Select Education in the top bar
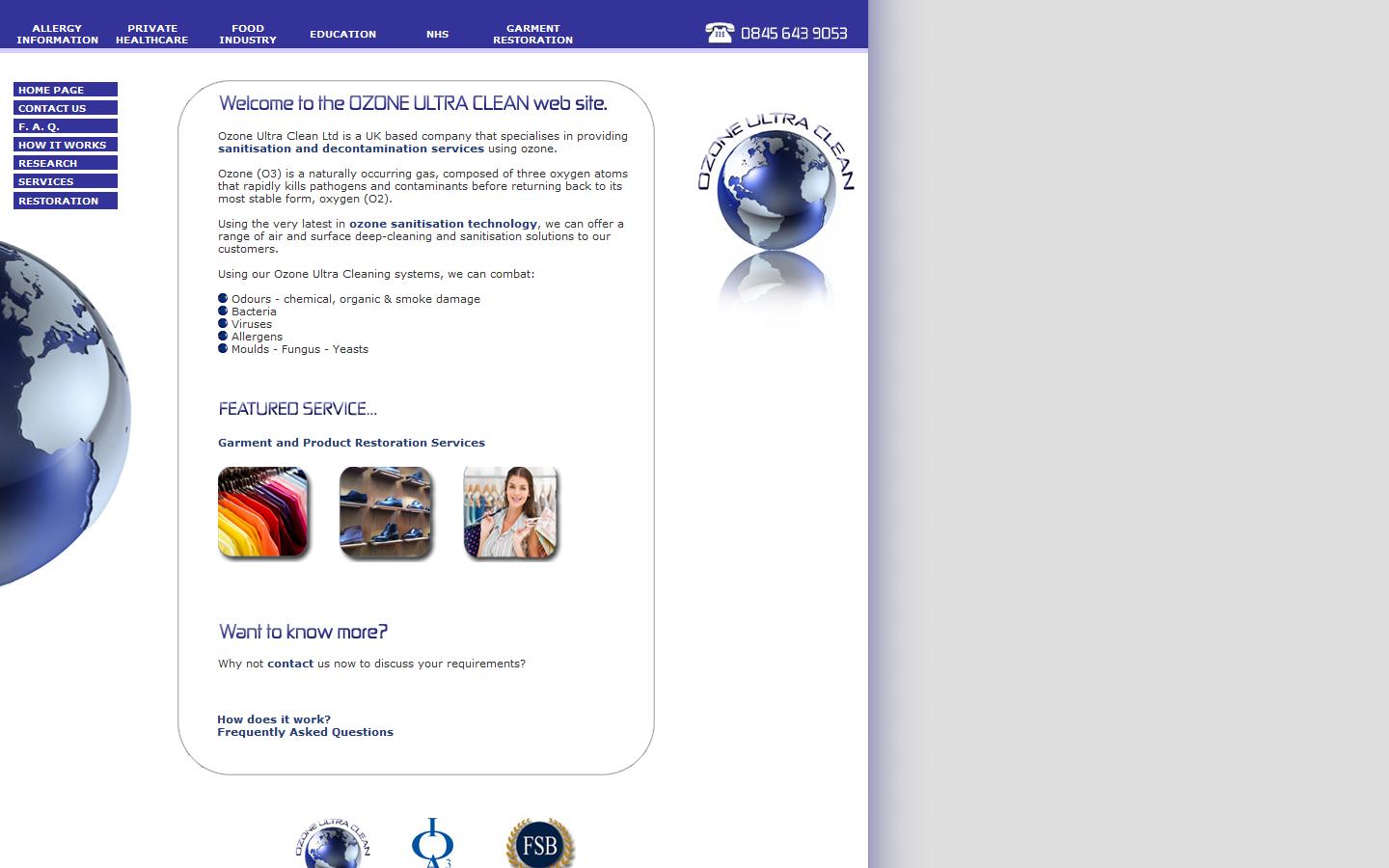 tap(342, 34)
